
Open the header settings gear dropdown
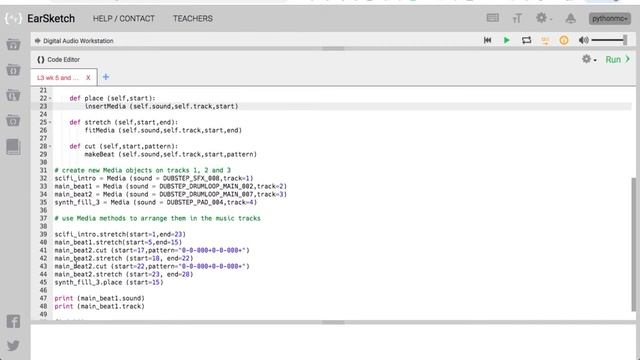click(544, 18)
